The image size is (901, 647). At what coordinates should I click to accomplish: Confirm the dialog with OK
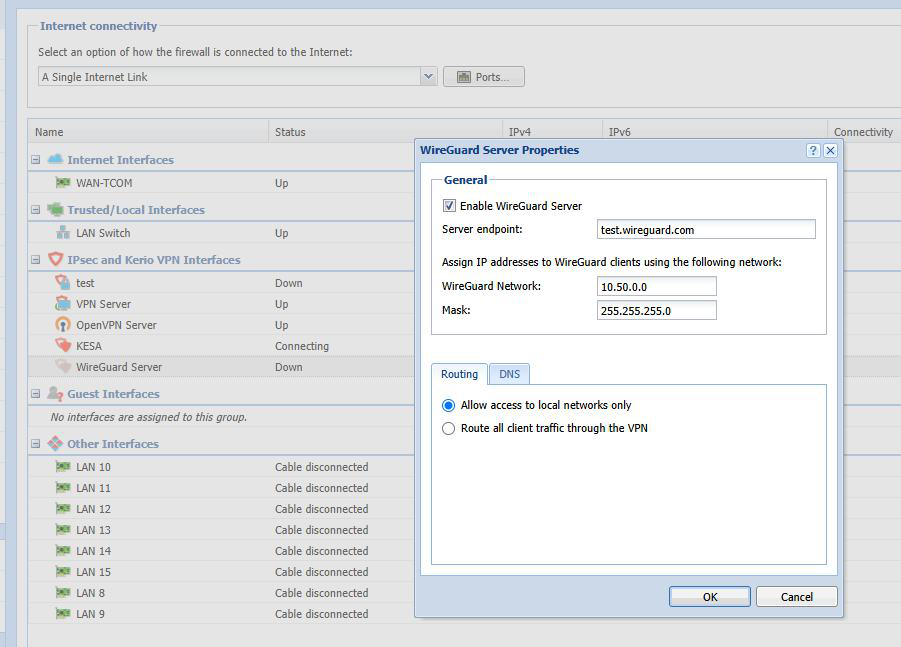pos(710,596)
